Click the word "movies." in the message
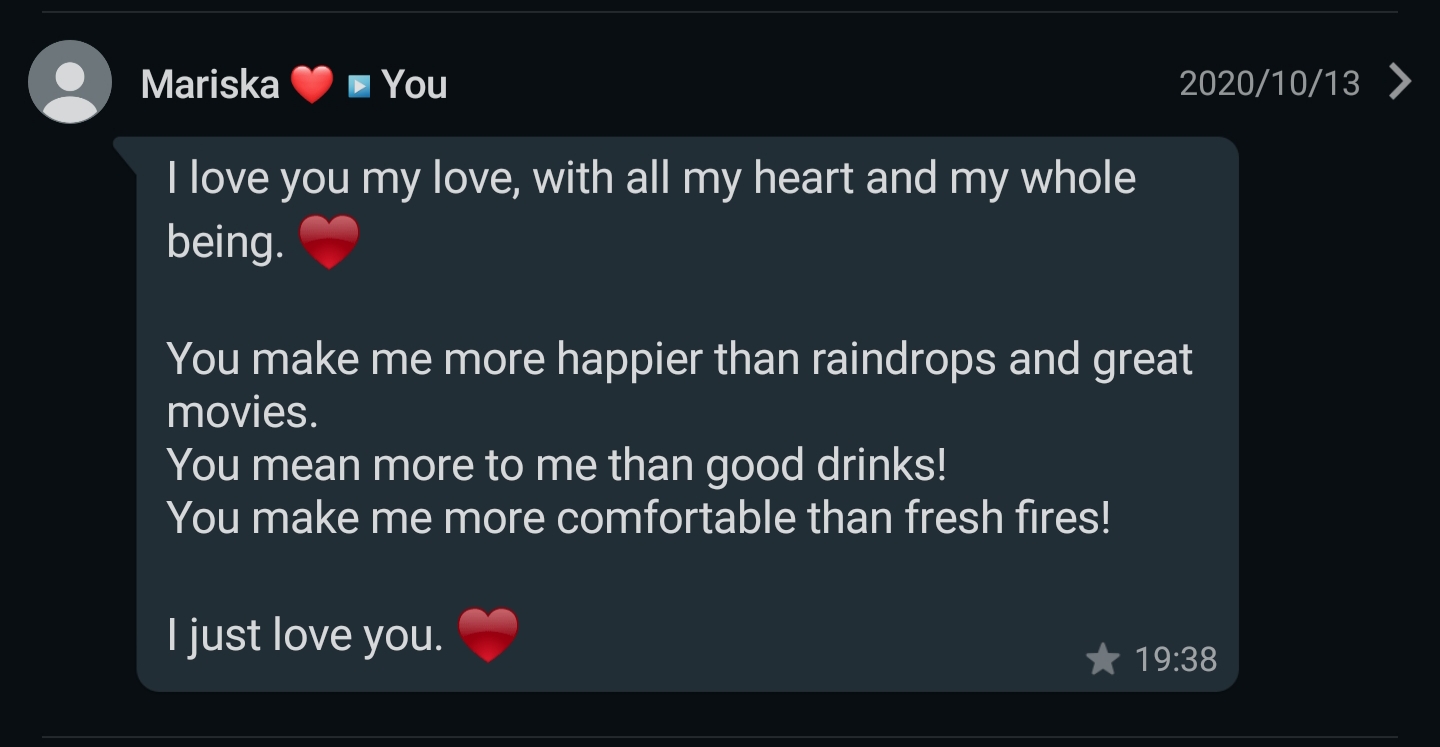The image size is (1440, 747). point(242,411)
